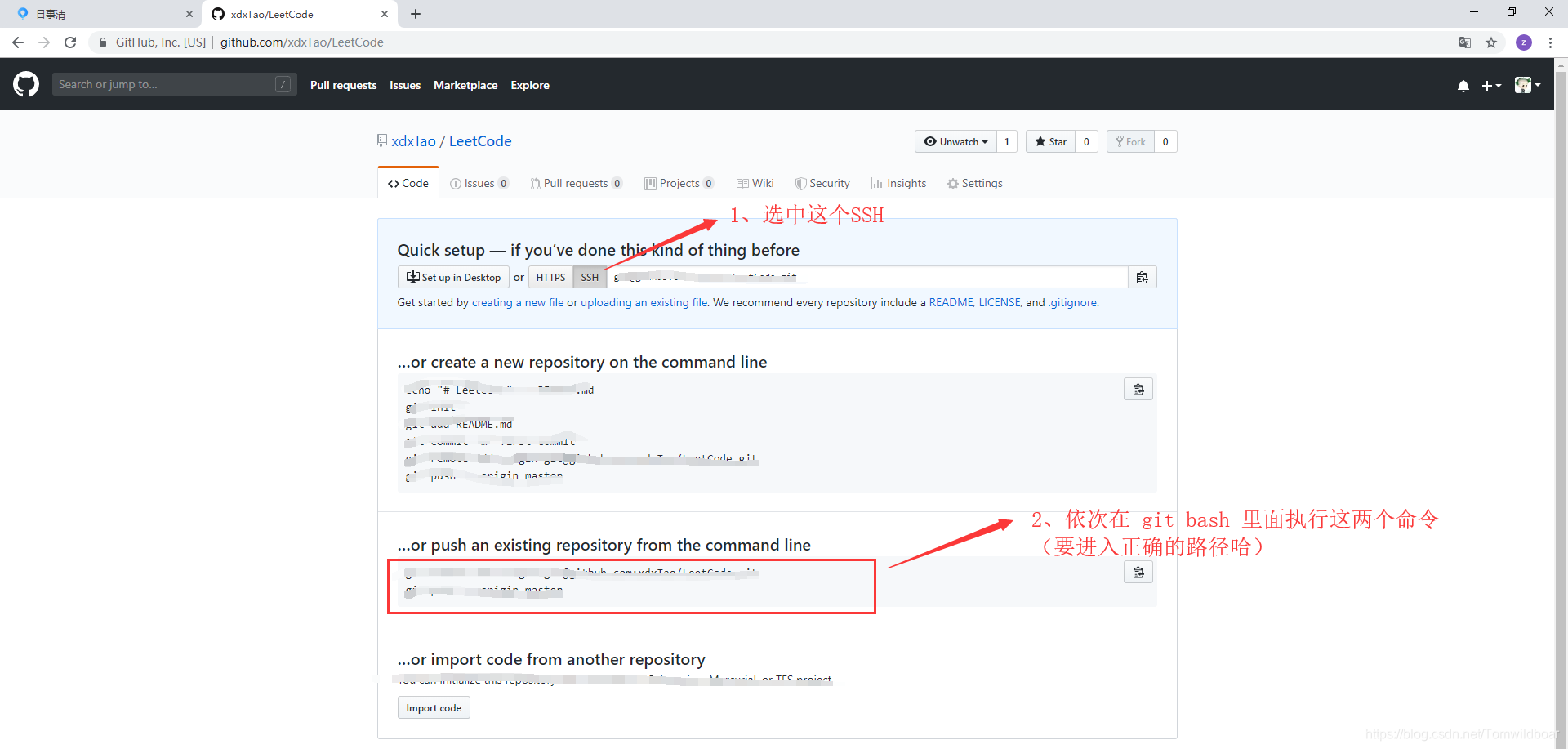Select the SSH protocol toggle
The width and height of the screenshot is (1568, 749).
tap(590, 278)
